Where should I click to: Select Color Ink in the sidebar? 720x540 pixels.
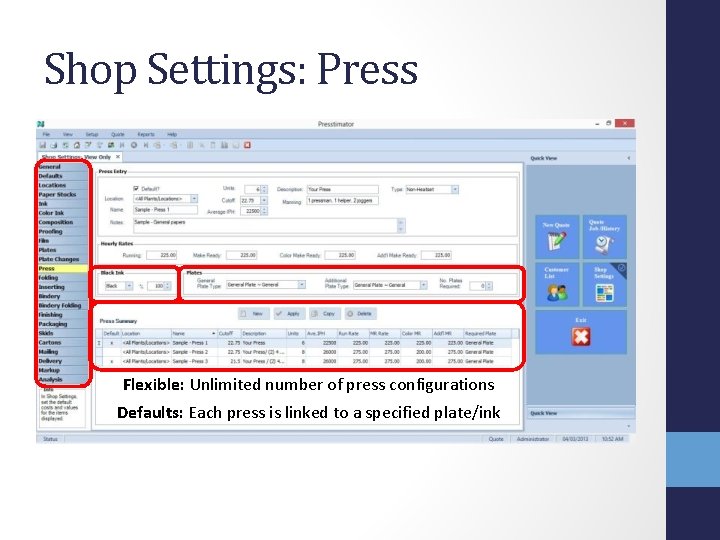[62, 213]
